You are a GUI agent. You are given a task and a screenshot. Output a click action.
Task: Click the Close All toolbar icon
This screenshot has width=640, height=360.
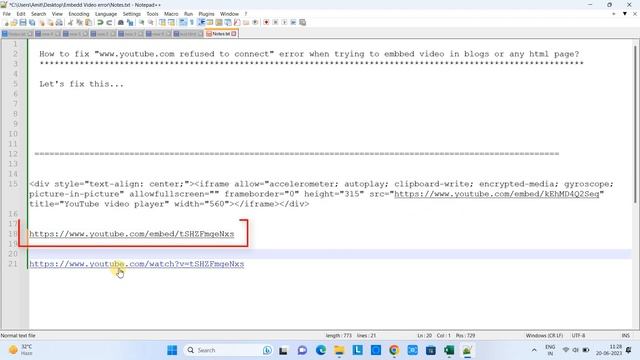click(x=51, y=22)
